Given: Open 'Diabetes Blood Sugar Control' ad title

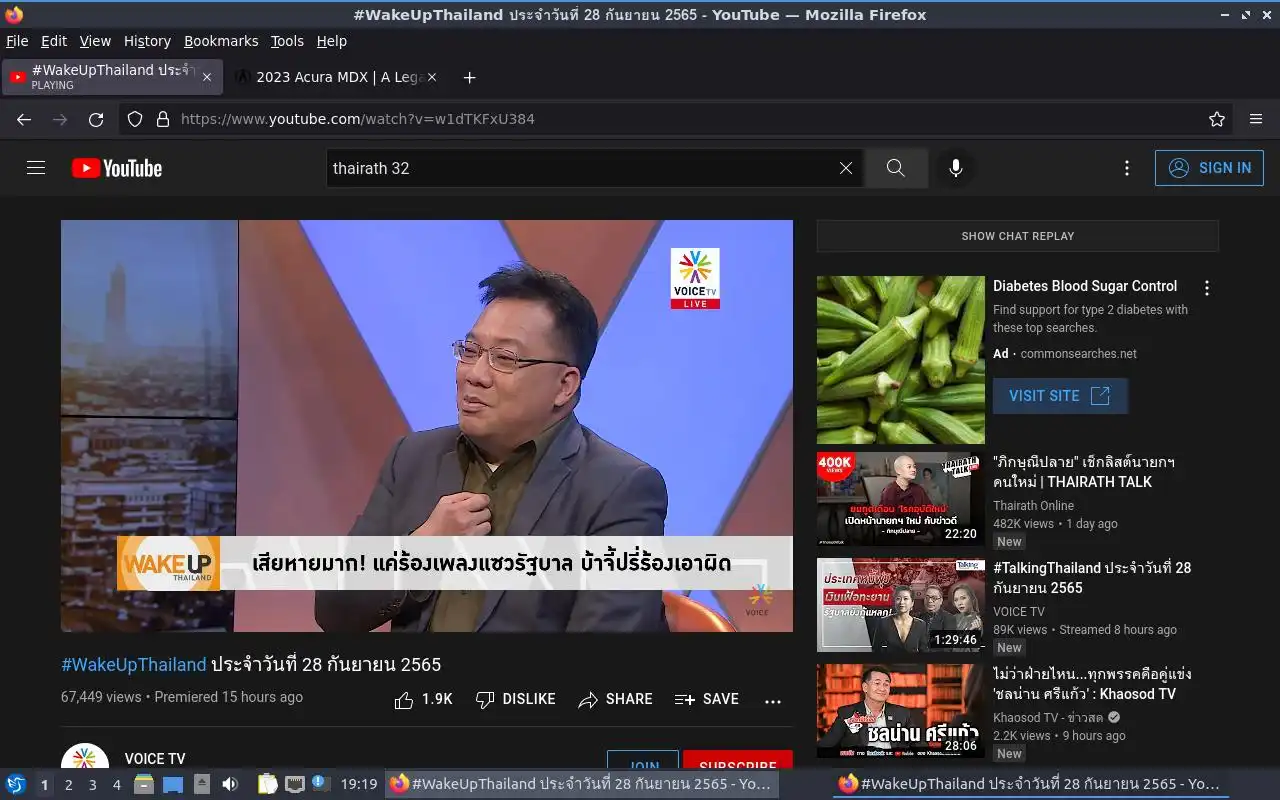Looking at the screenshot, I should (1085, 286).
